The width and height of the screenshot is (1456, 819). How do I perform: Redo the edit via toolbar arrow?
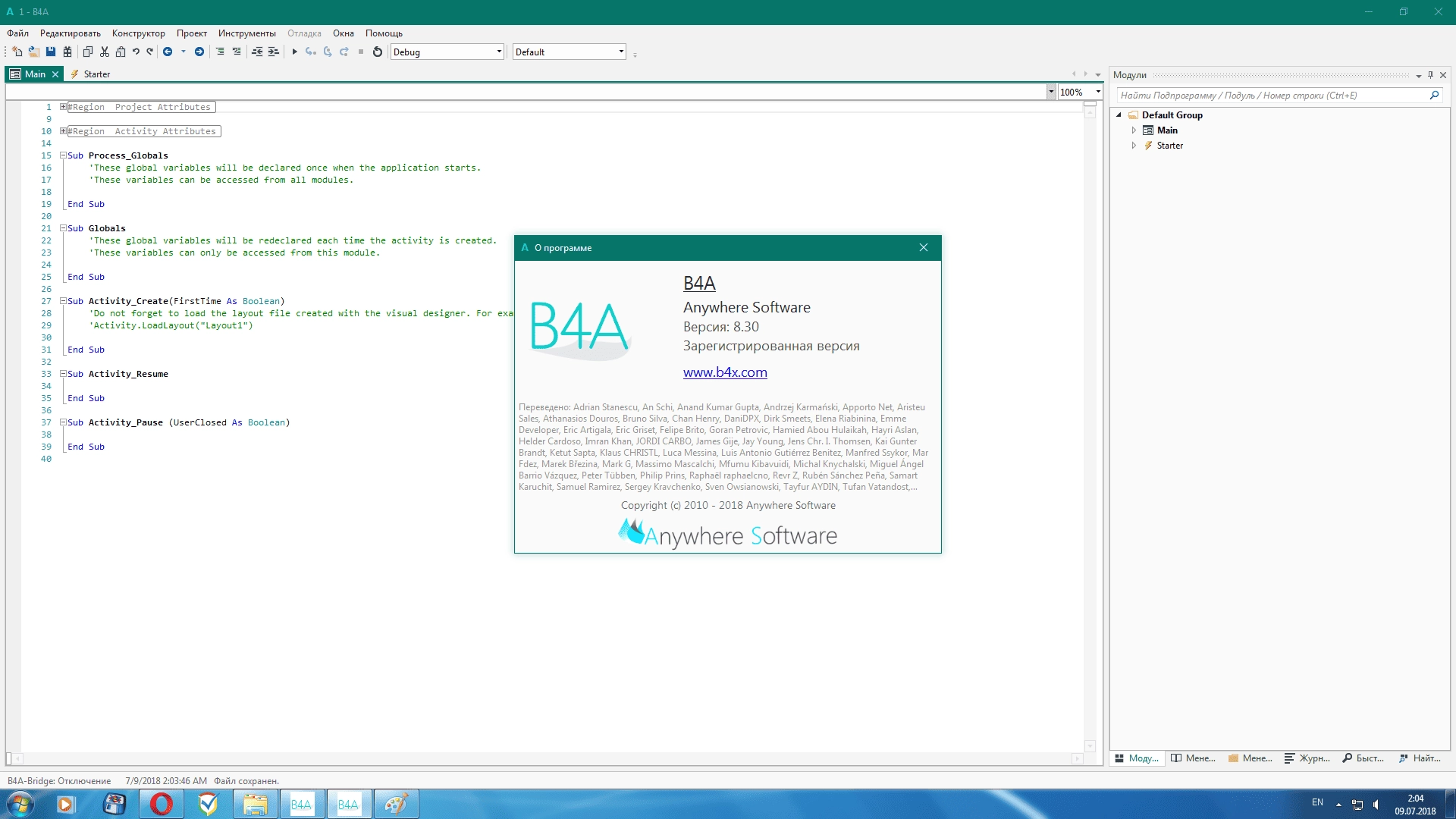(x=149, y=52)
